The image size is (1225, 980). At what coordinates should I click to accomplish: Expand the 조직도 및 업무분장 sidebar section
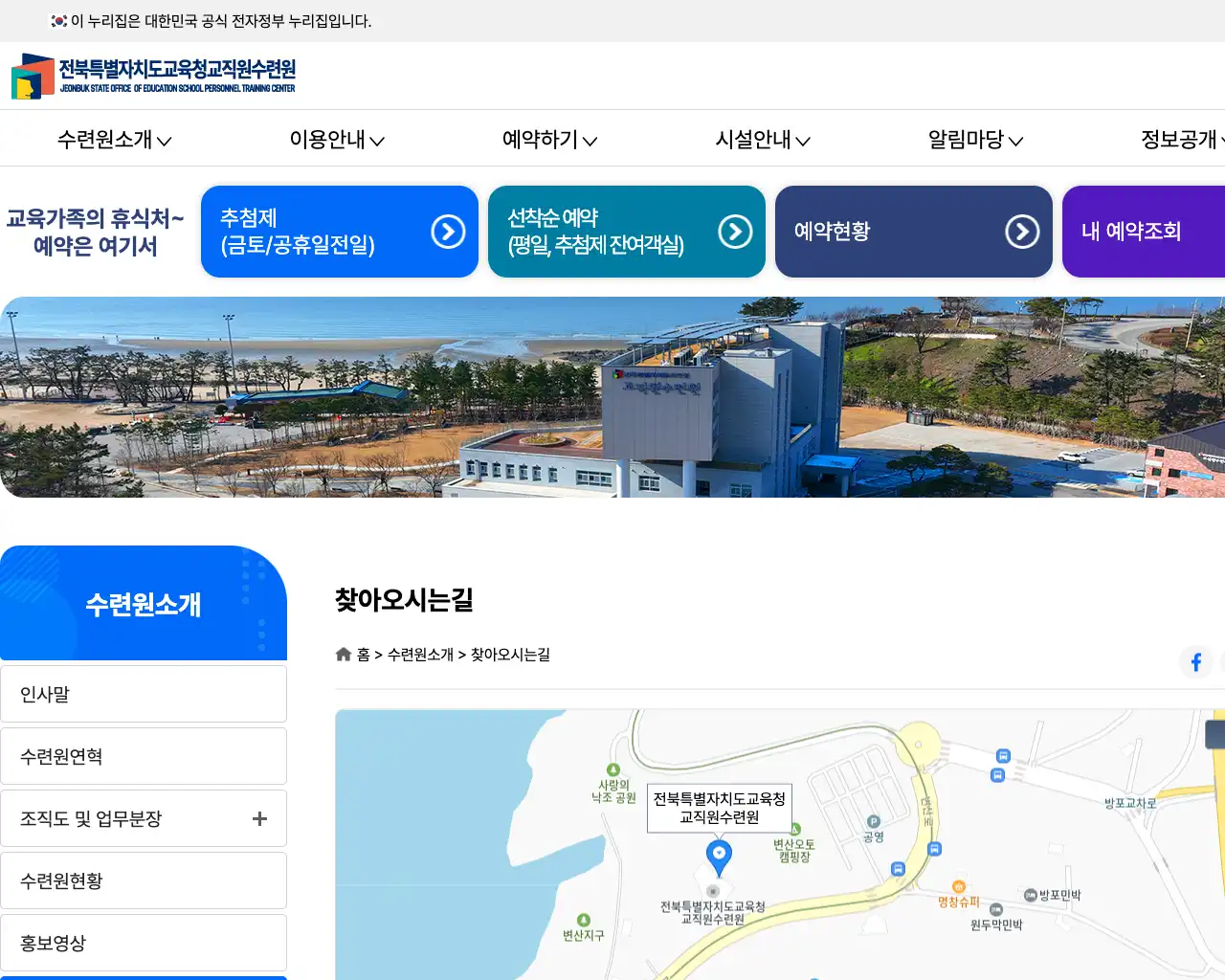(258, 818)
